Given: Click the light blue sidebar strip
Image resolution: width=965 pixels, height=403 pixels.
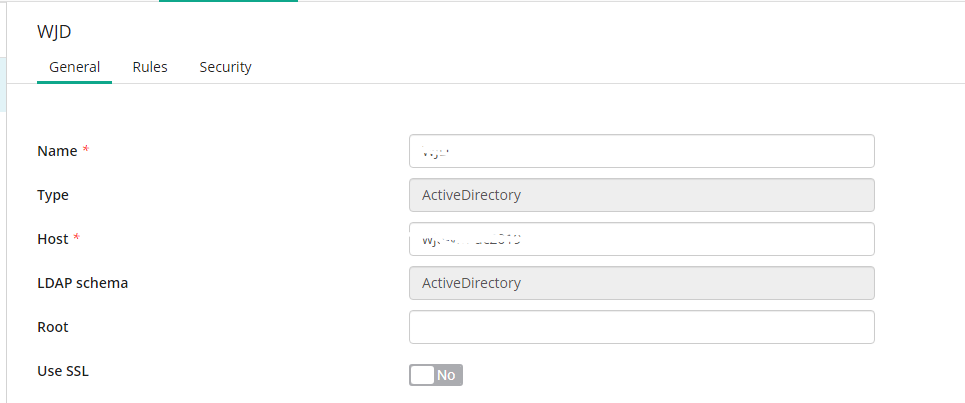Looking at the screenshot, I should 3,84.
